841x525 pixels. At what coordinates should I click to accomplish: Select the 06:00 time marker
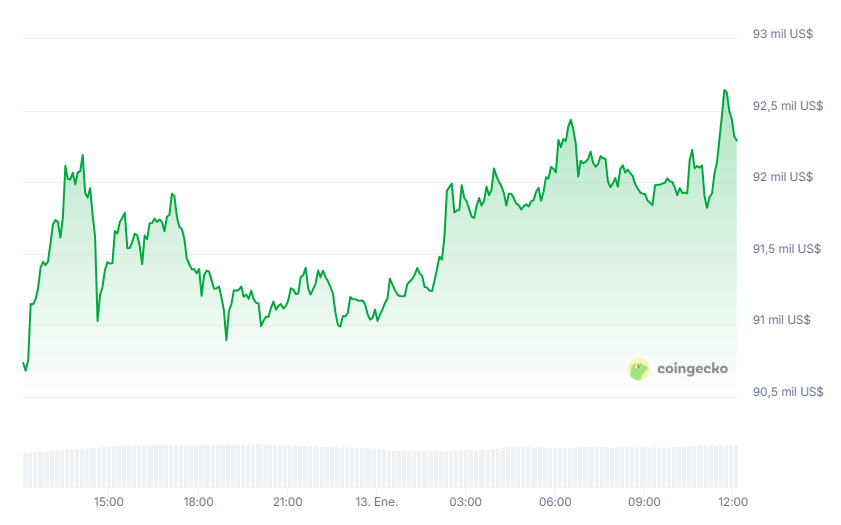tap(555, 501)
